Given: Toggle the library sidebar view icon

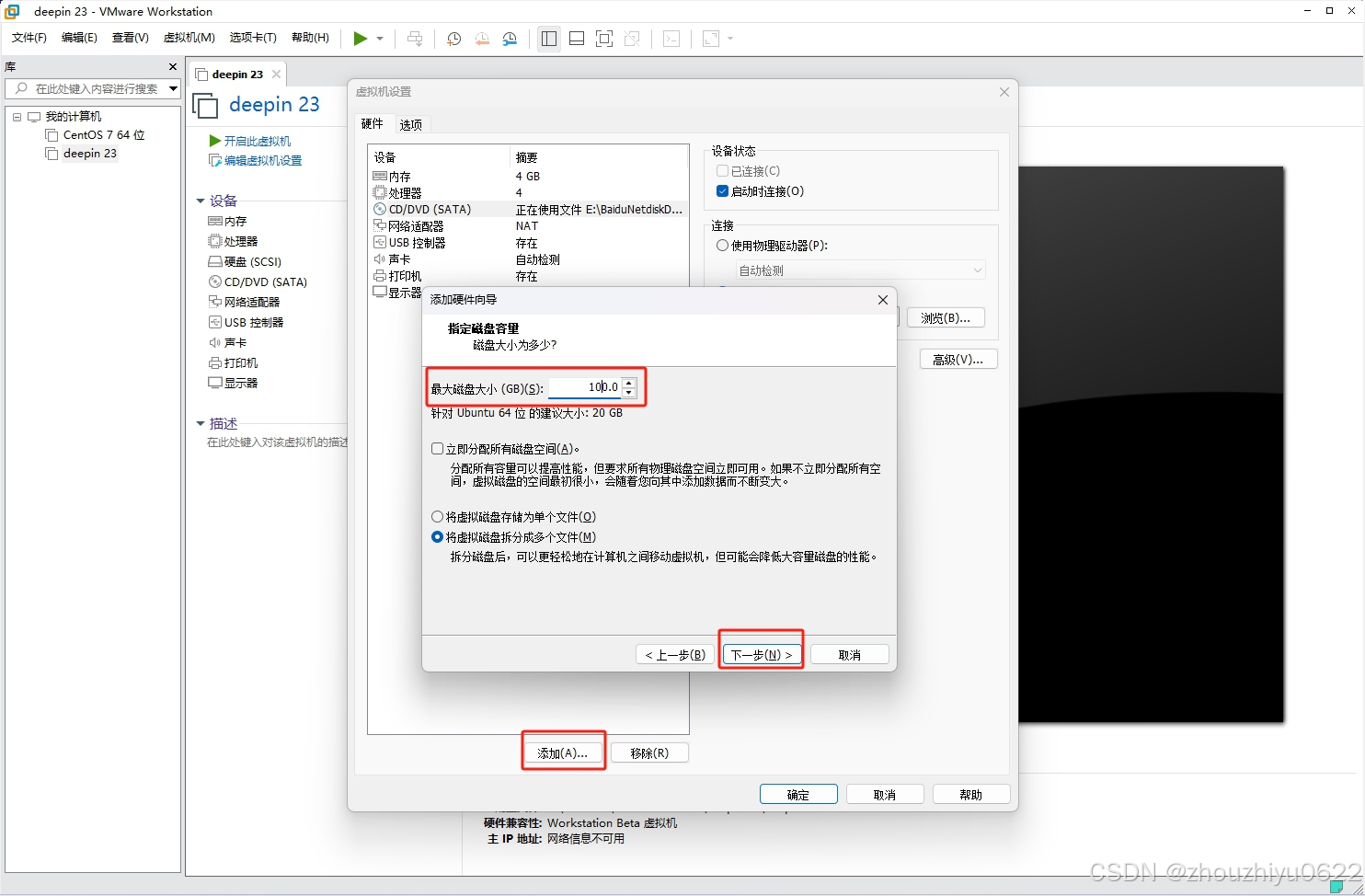Looking at the screenshot, I should click(549, 39).
